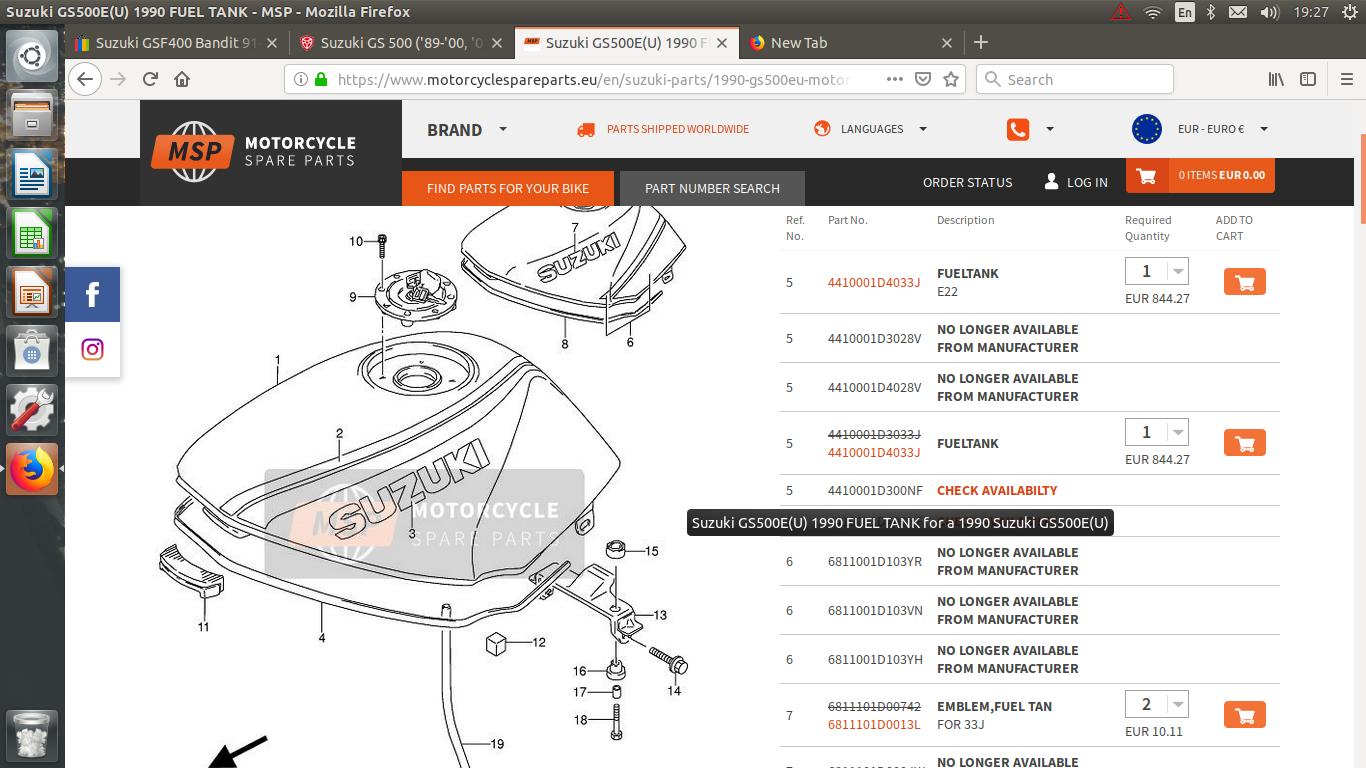This screenshot has height=768, width=1366.
Task: Open the sound volume indicator
Action: coord(1269,12)
